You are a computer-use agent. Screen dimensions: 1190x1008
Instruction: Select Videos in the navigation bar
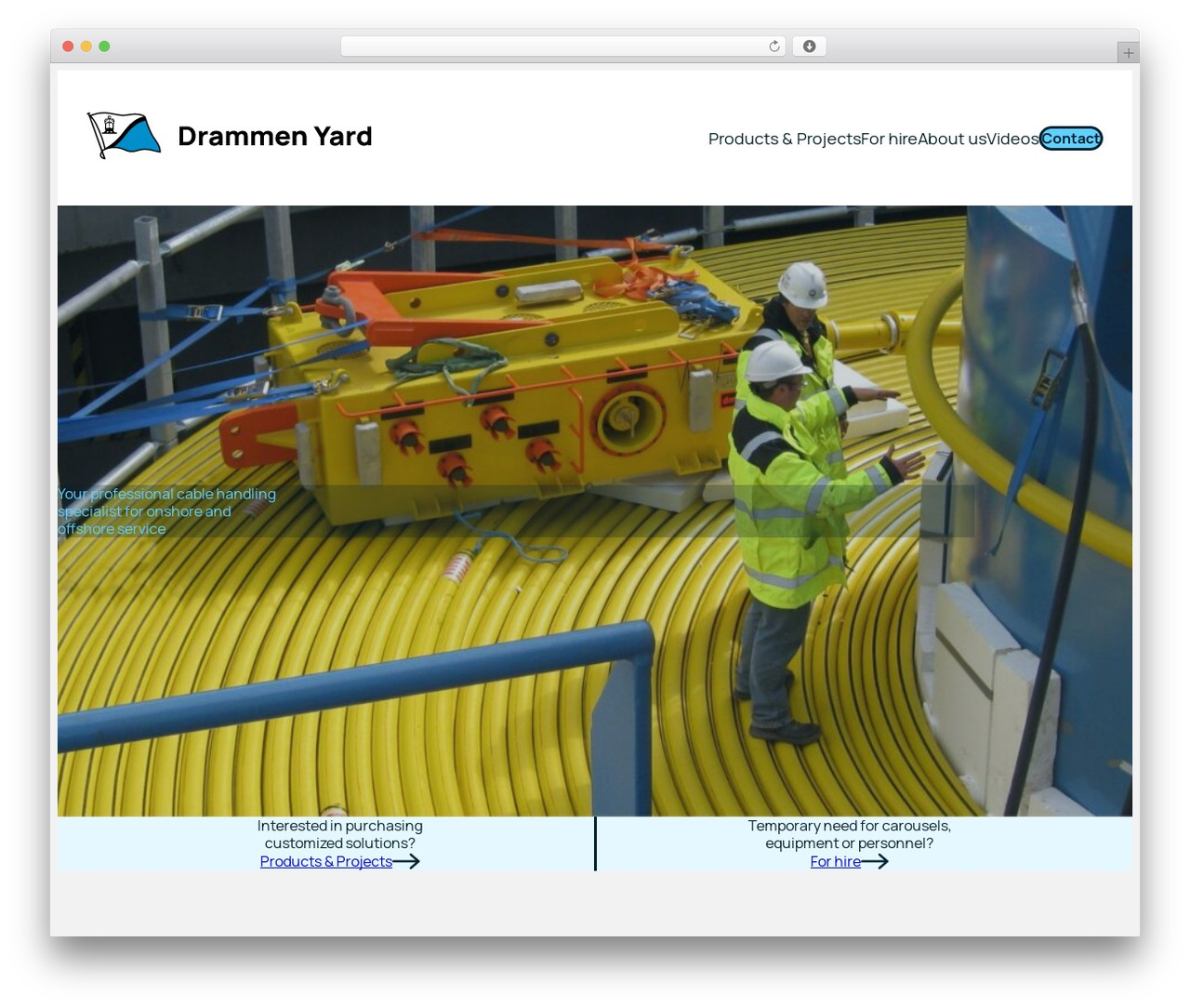coord(1012,139)
